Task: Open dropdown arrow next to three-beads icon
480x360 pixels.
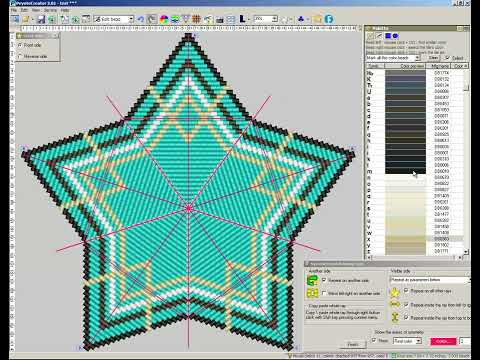Action: point(307,20)
